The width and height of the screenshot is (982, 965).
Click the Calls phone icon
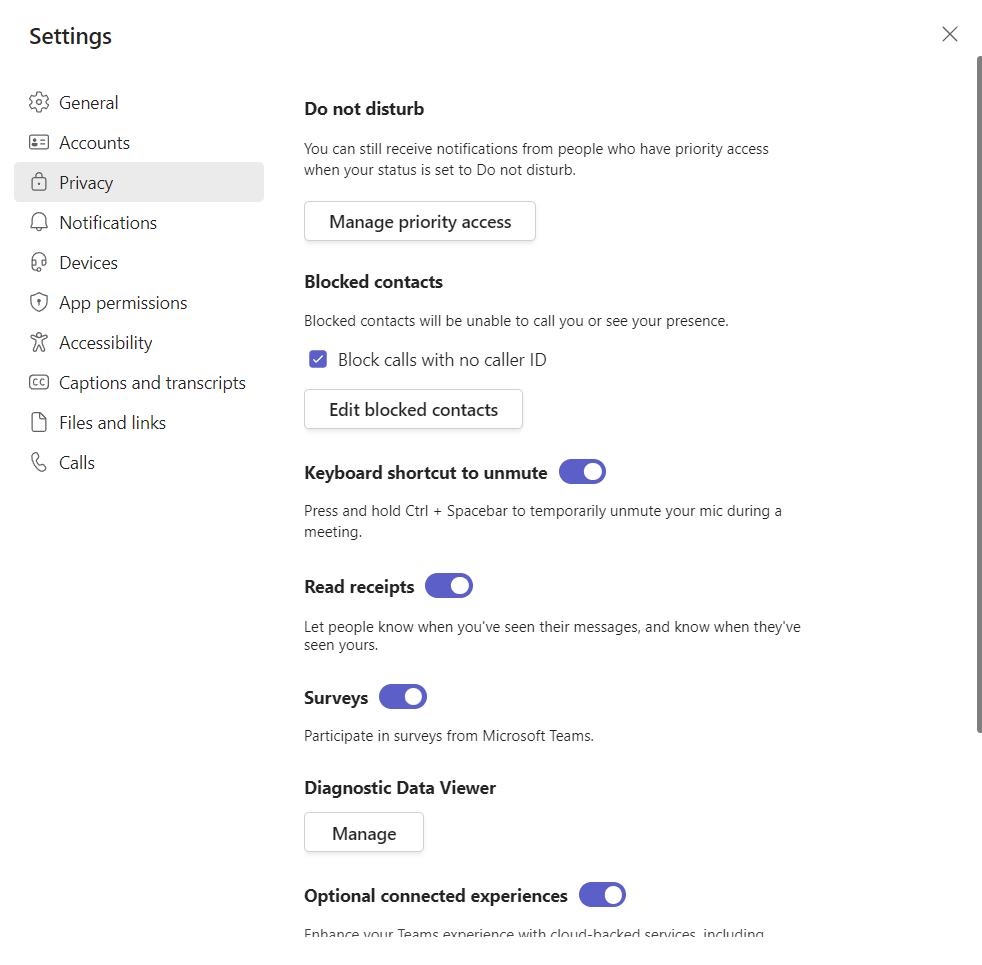(x=39, y=462)
